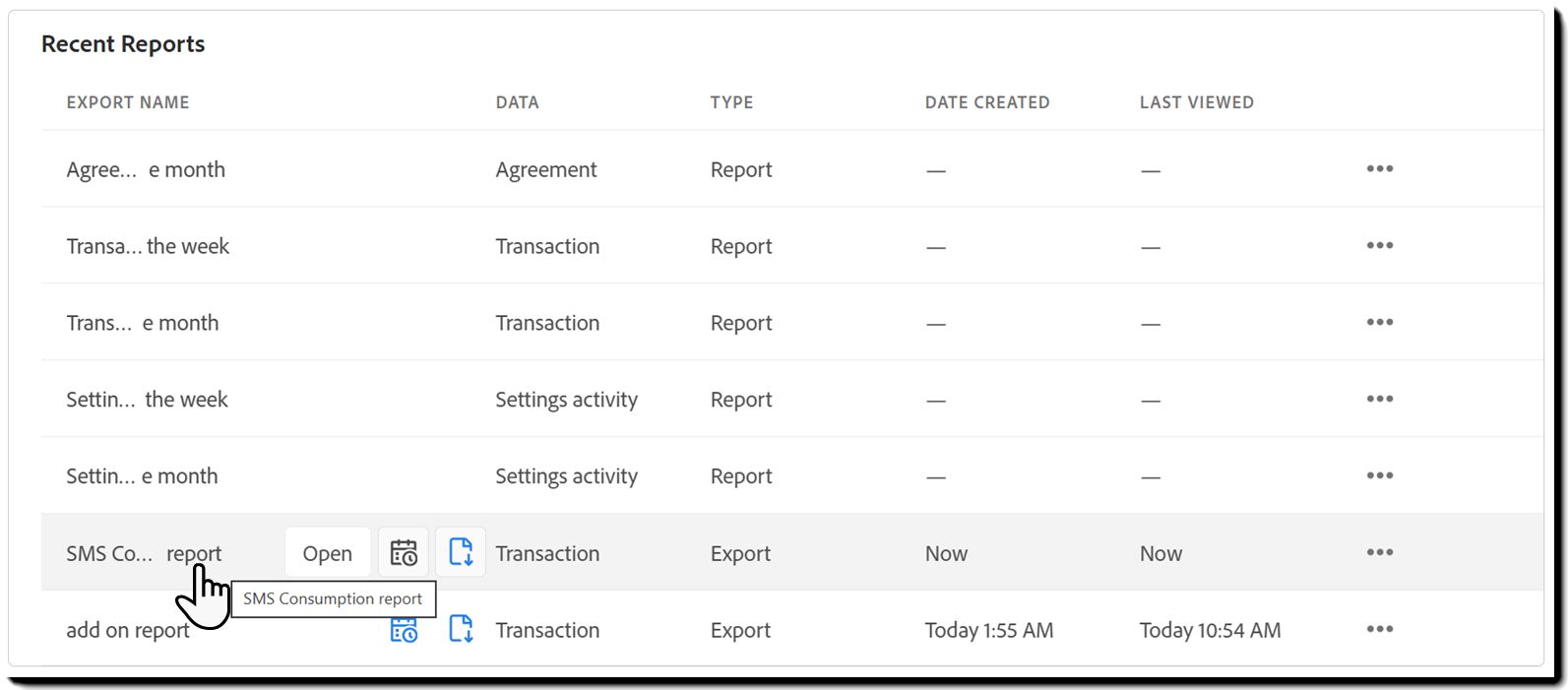Image resolution: width=1568 pixels, height=690 pixels.
Task: Click the Last Viewed column header
Action: pyautogui.click(x=1197, y=102)
